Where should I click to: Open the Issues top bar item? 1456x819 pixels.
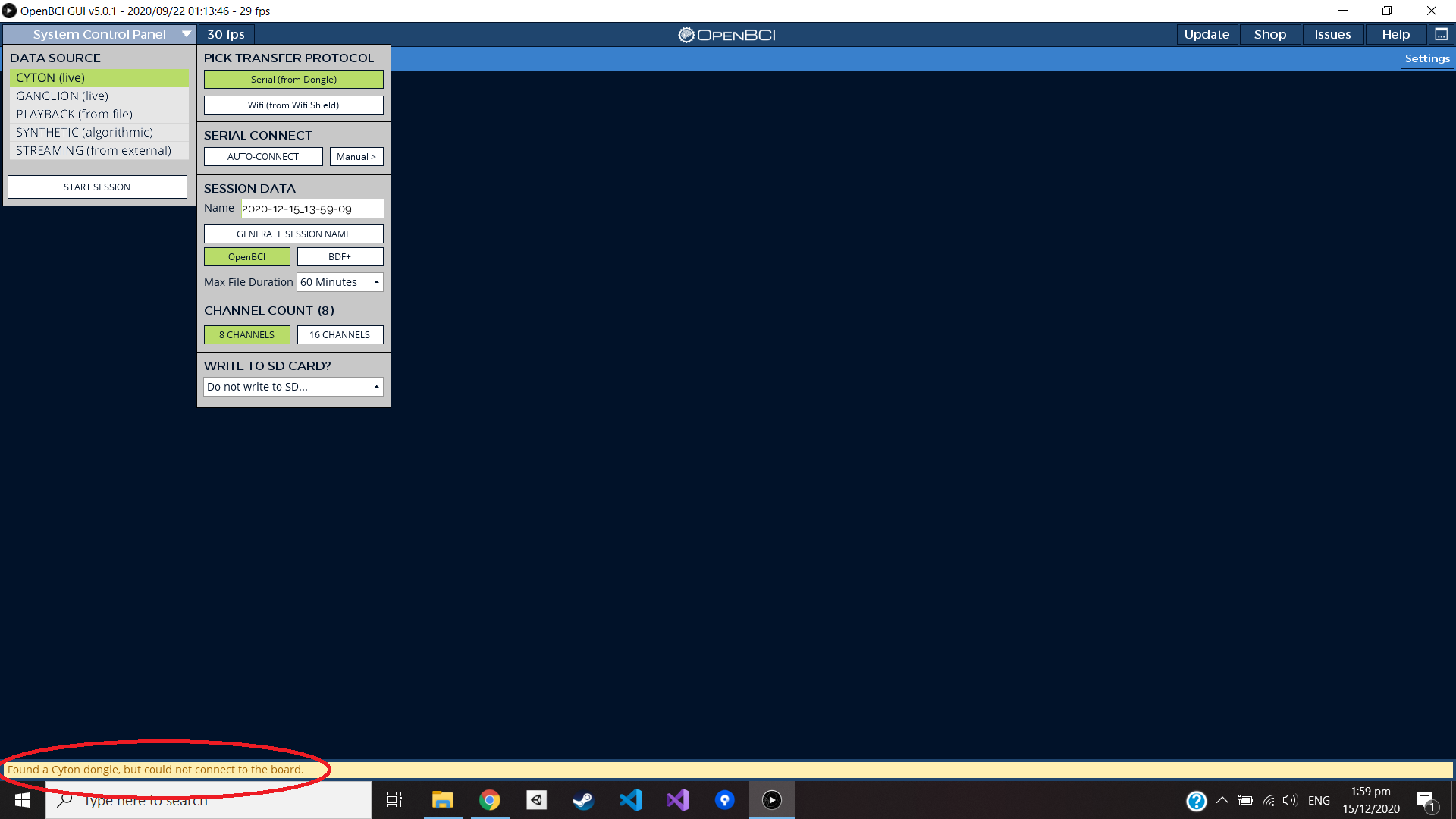click(1333, 35)
